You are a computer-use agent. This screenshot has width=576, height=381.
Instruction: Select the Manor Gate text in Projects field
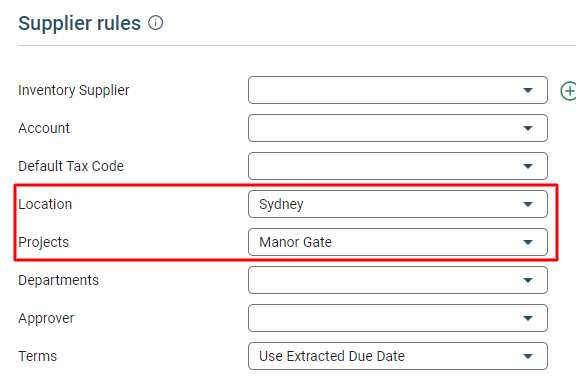pos(295,242)
